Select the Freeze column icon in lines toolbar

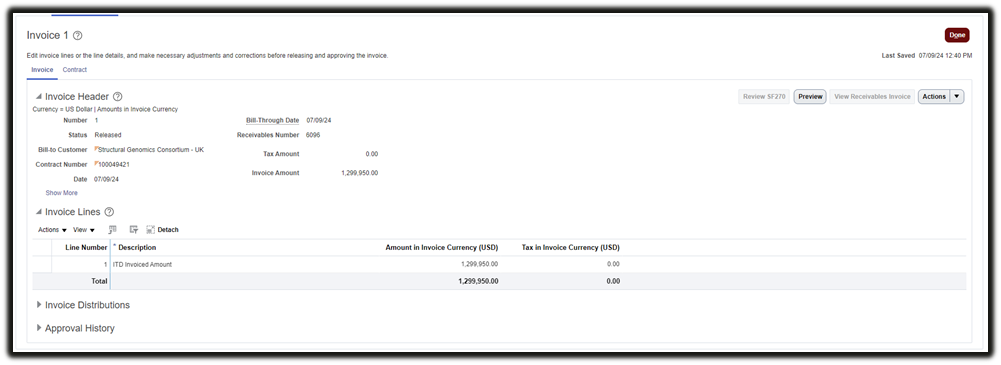112,230
